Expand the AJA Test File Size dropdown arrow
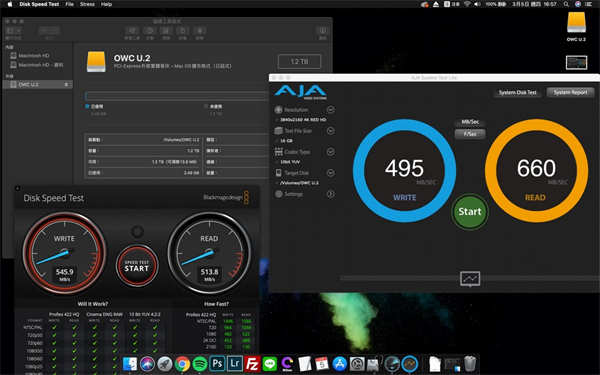Screen dimensions: 600x375 (x=331, y=131)
